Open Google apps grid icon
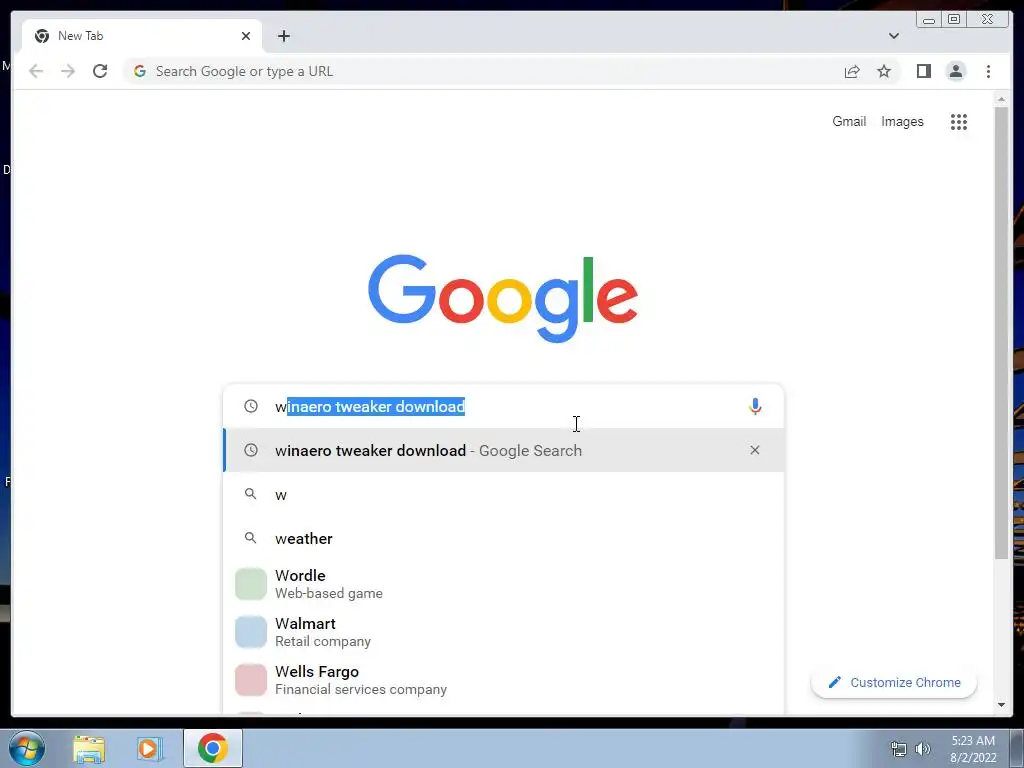The image size is (1024, 768). tap(959, 121)
